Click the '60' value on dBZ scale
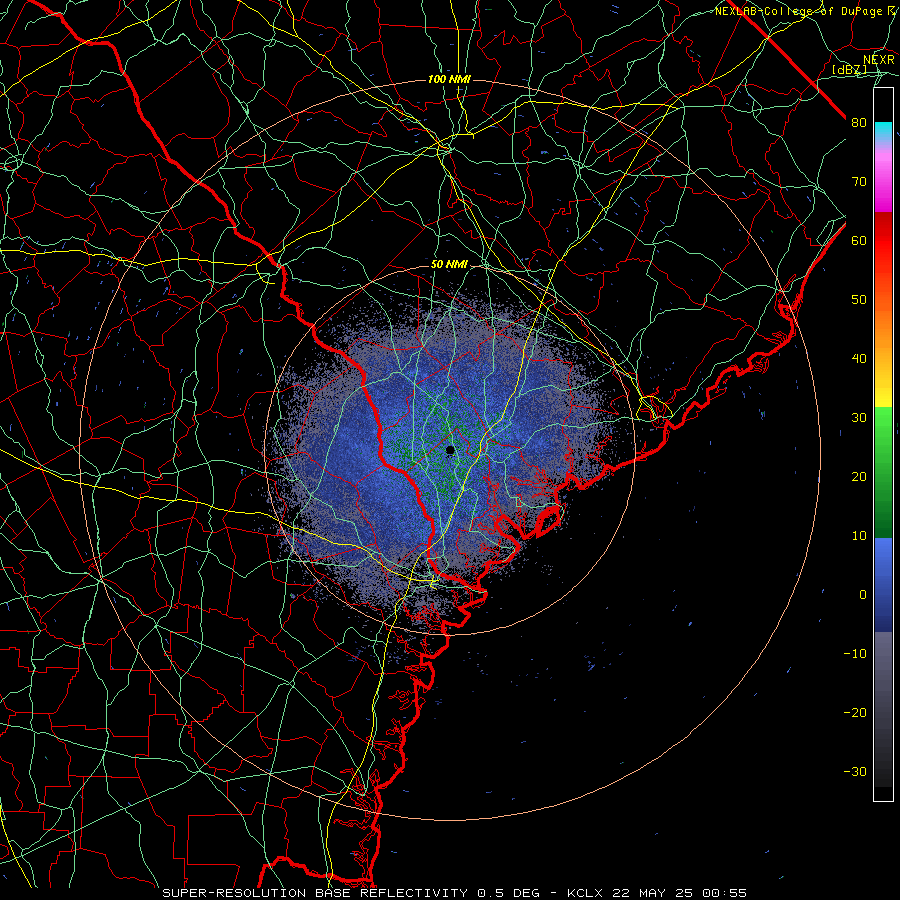Viewport: 900px width, 900px height. tap(859, 240)
